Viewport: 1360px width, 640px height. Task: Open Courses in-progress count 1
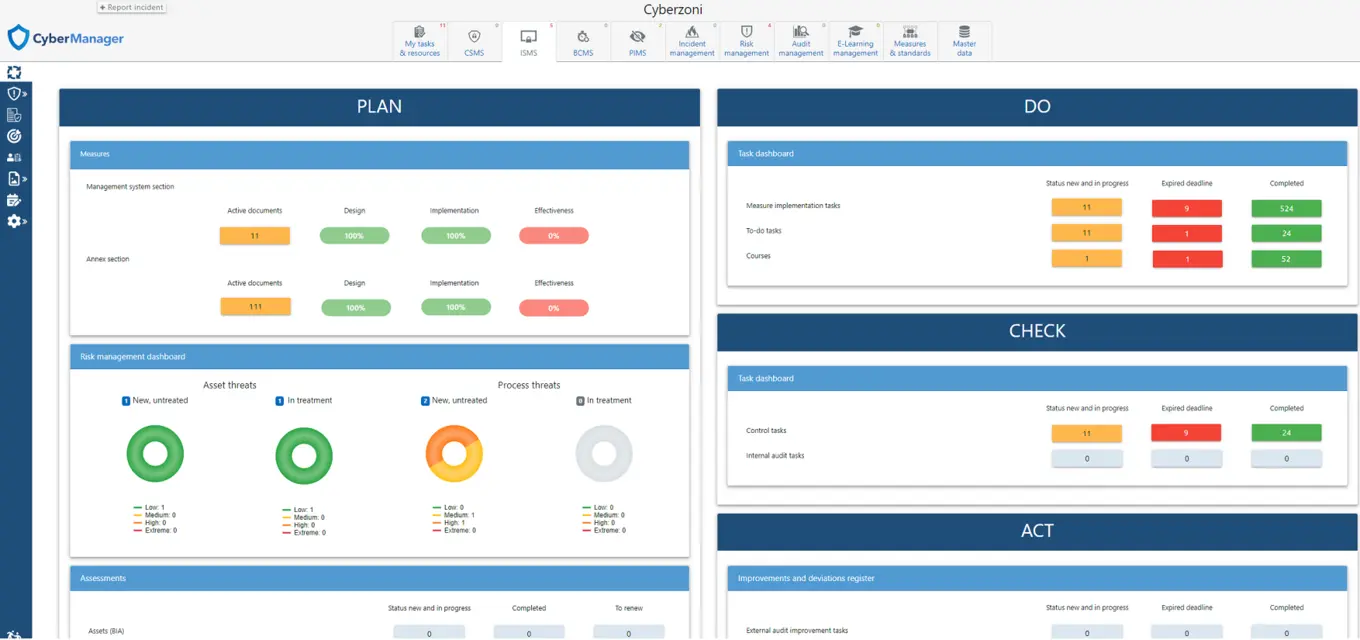(x=1087, y=258)
